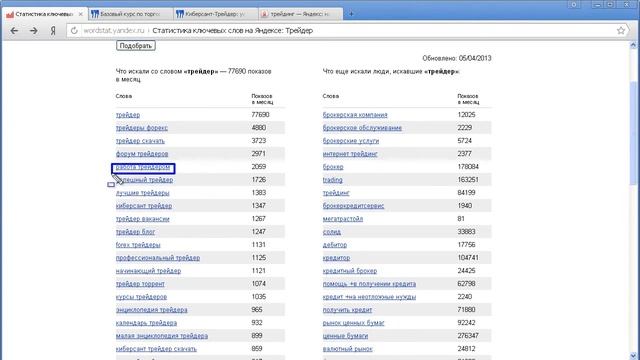The image size is (640, 360).
Task: Select the Статистика ключевых слов tab
Action: (x=44, y=14)
